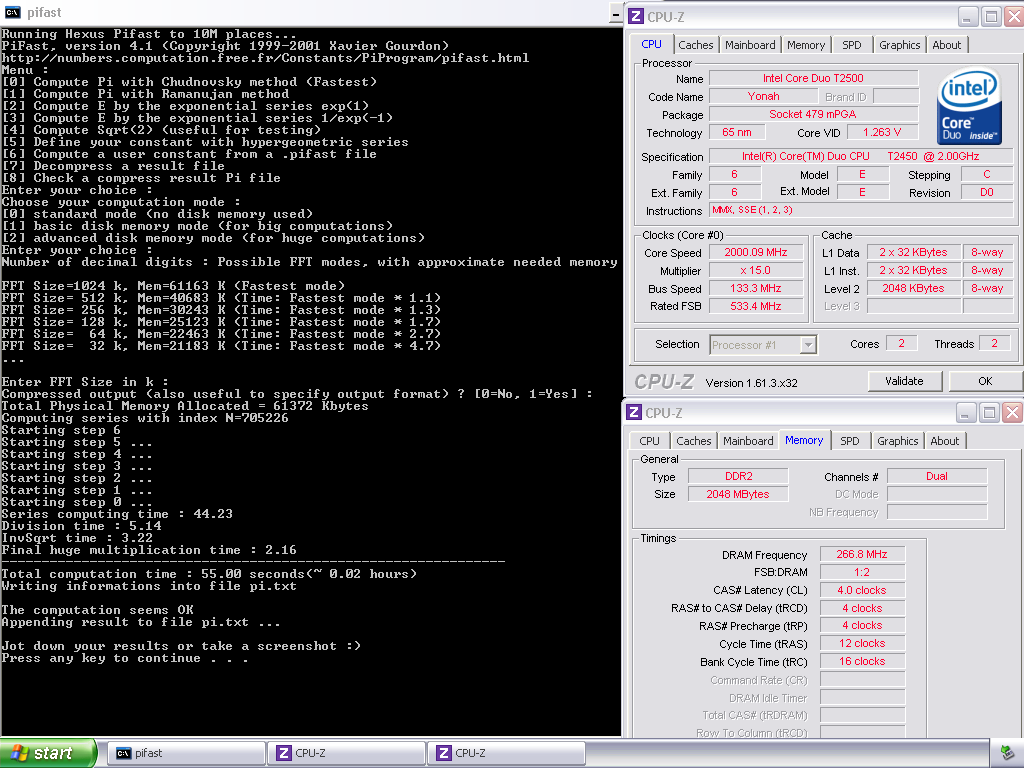Activate second CPU-Z taskbar button
Image resolution: width=1024 pixels, height=768 pixels.
(x=506, y=753)
